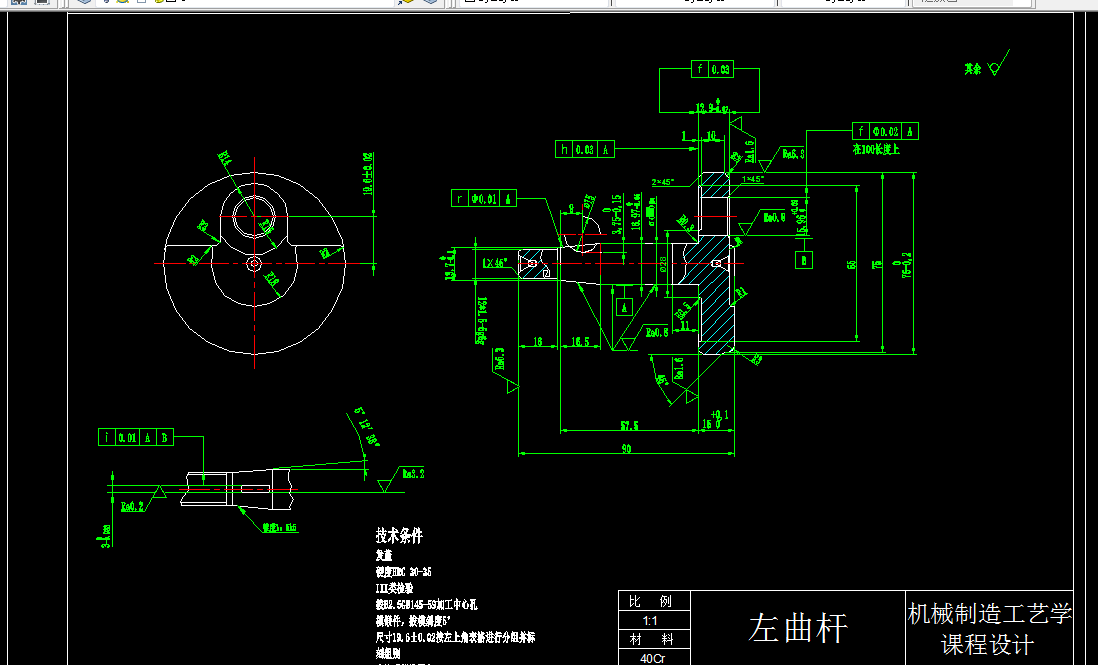Click the Save icon on the toolbar

82,4
